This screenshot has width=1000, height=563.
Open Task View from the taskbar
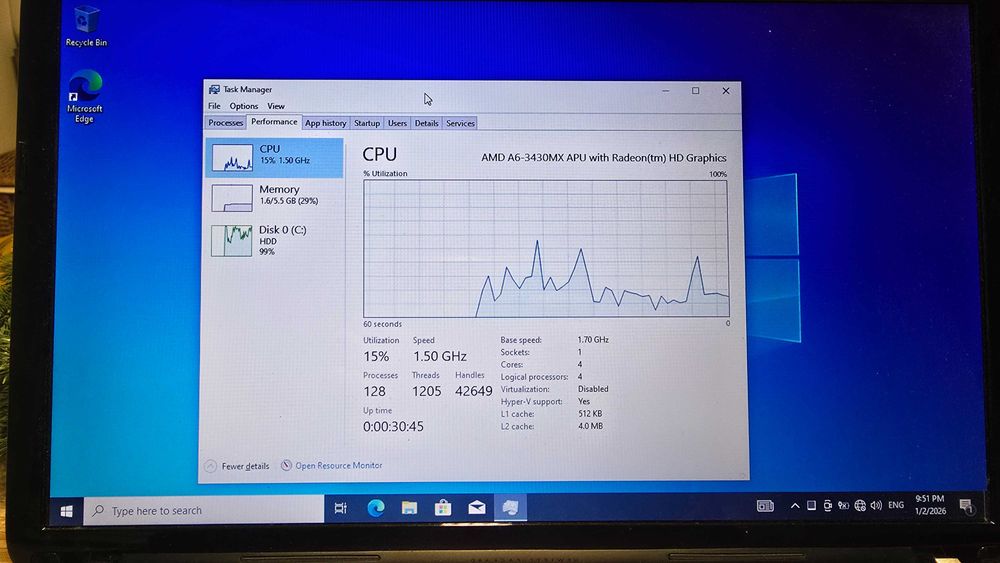[x=341, y=508]
